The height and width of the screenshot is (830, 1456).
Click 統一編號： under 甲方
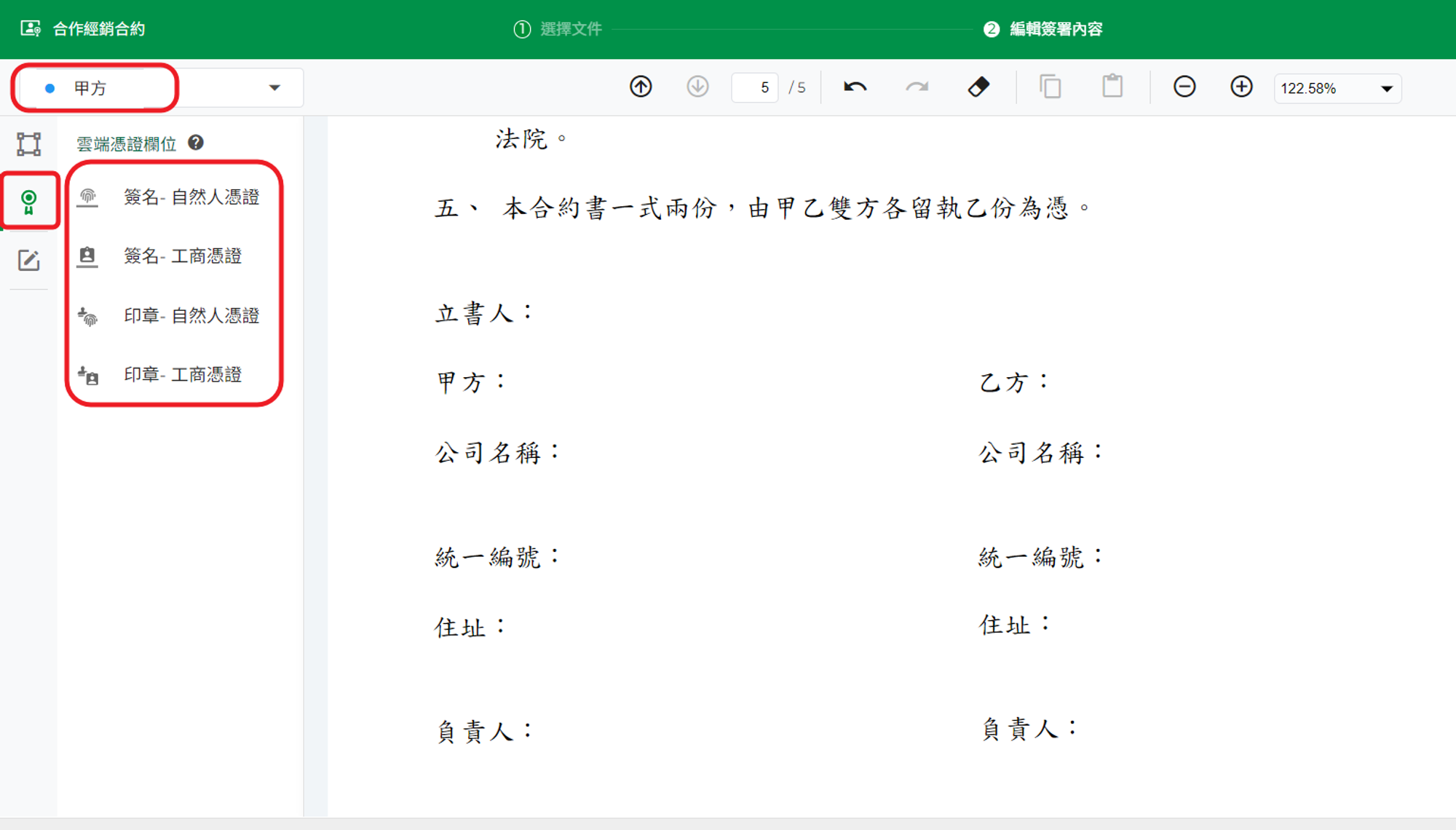click(499, 558)
